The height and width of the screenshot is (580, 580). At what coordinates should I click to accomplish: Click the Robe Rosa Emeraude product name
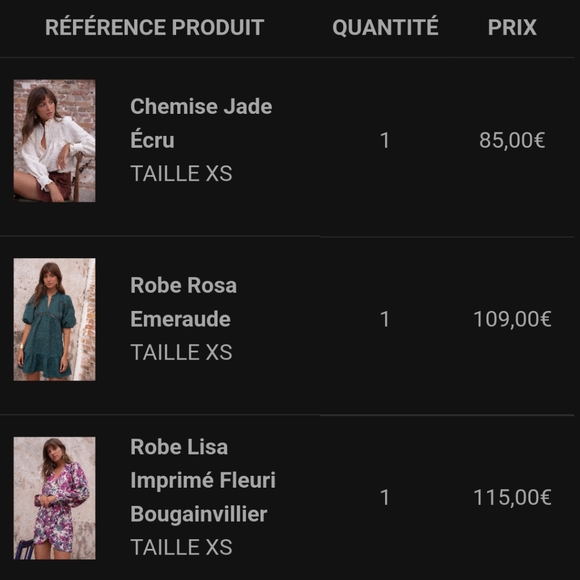click(x=183, y=302)
